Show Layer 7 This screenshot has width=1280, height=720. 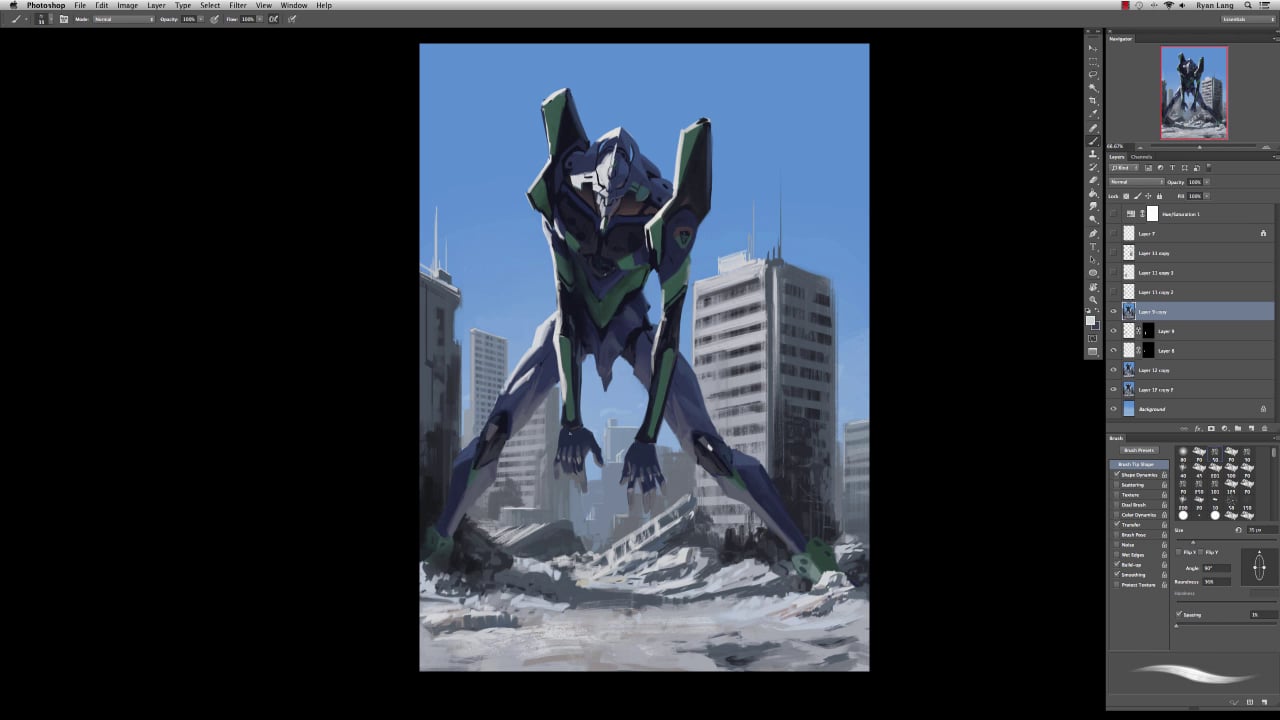pos(1113,233)
